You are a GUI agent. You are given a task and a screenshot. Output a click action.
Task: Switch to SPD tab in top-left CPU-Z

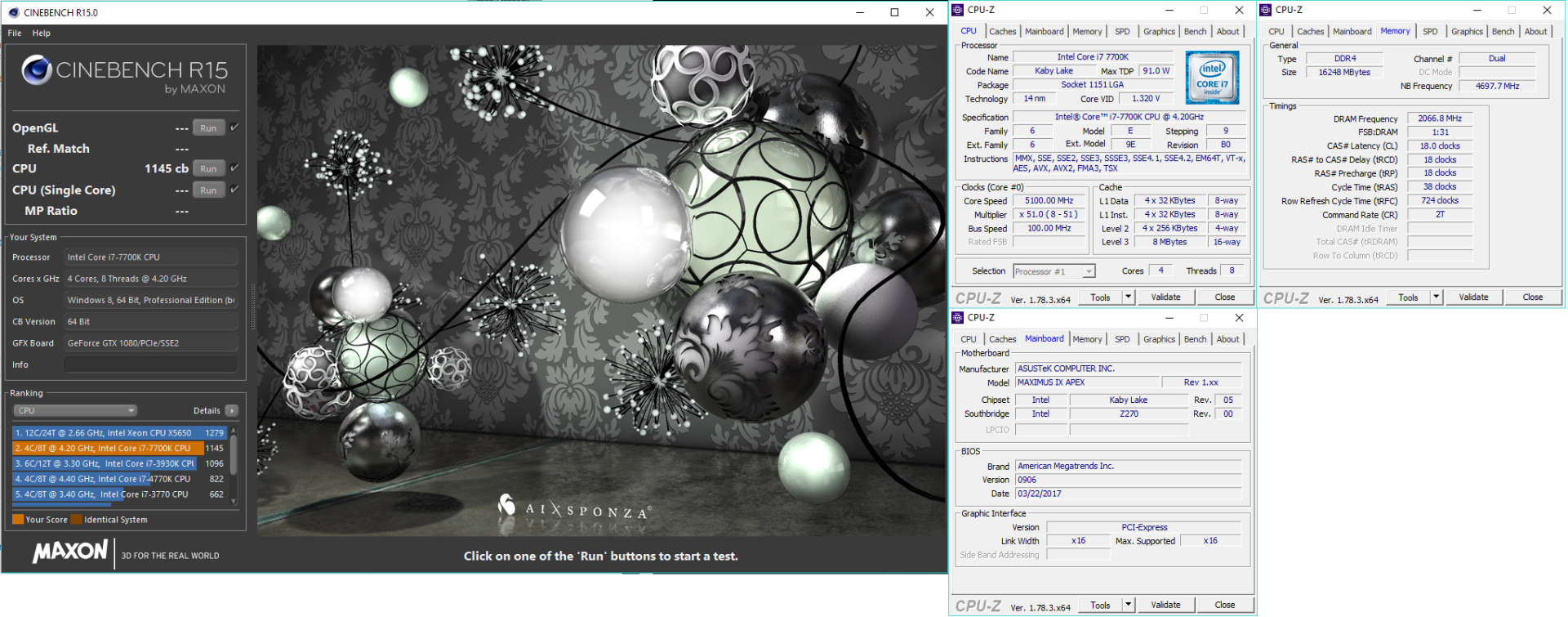pos(1123,31)
